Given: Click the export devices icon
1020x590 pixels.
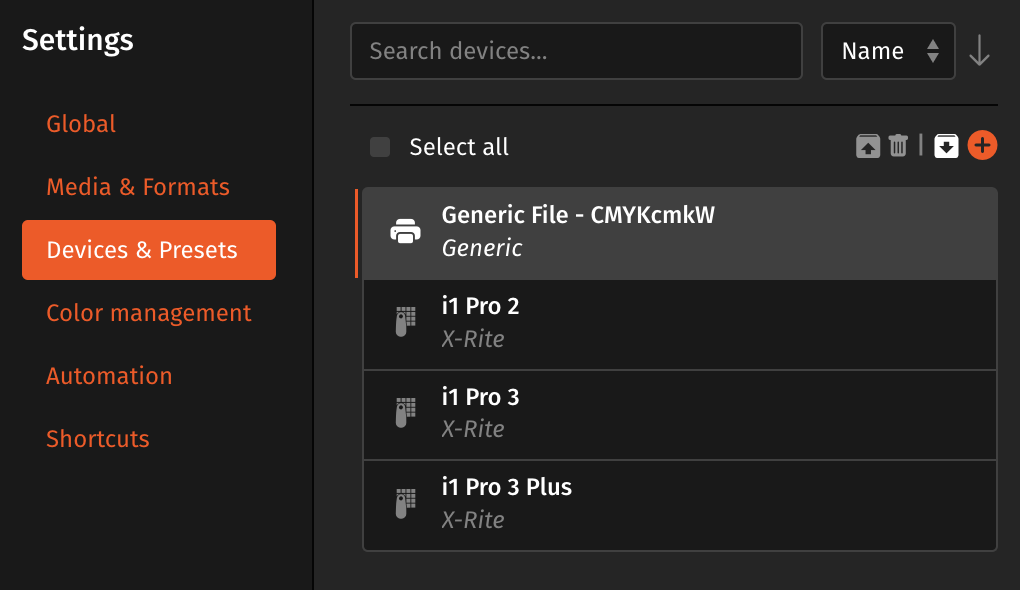Looking at the screenshot, I should pyautogui.click(x=866, y=145).
